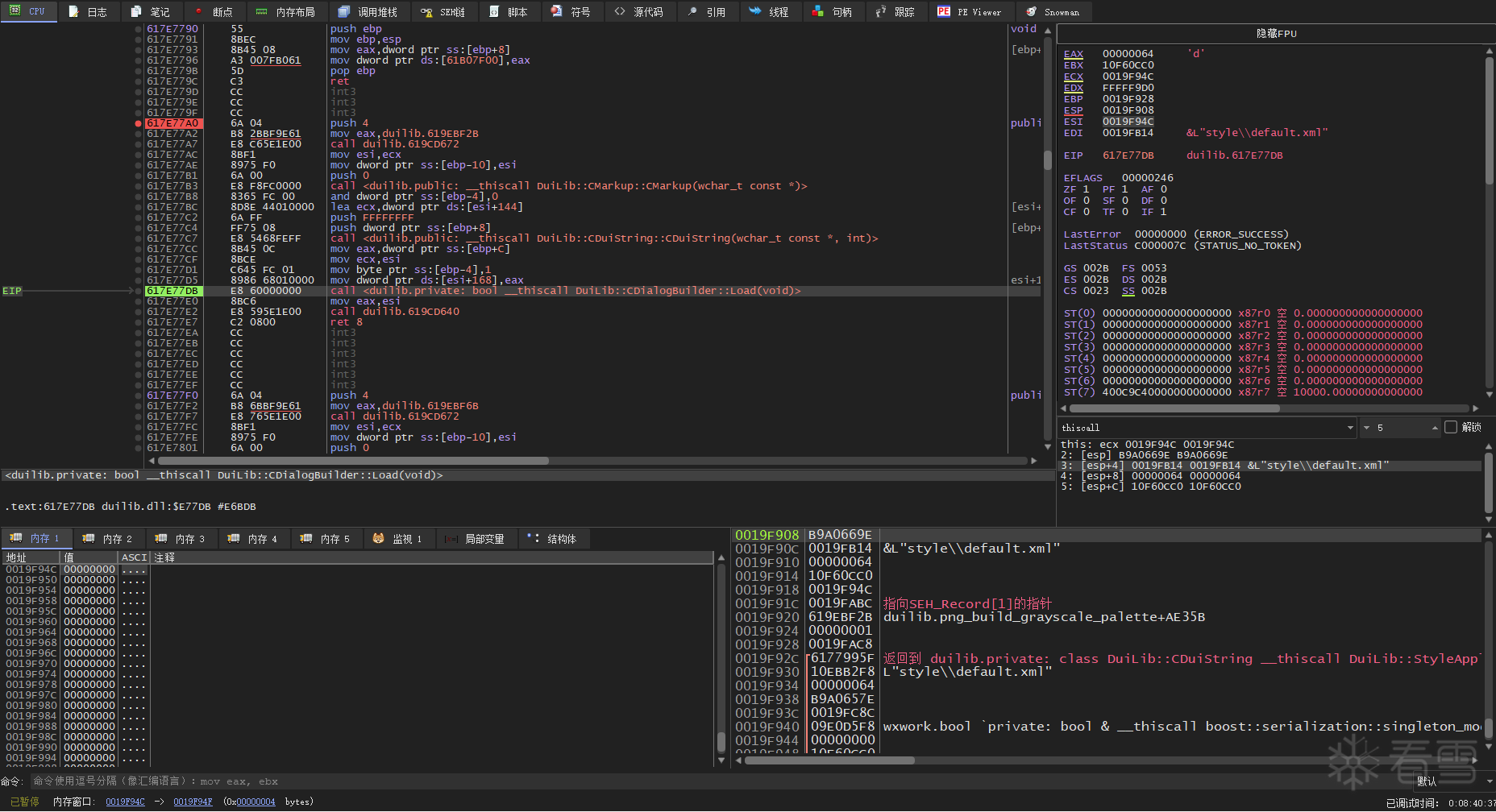The height and width of the screenshot is (812, 1496).
Task: Open the 笔记 notes tab icon
Action: [136, 11]
